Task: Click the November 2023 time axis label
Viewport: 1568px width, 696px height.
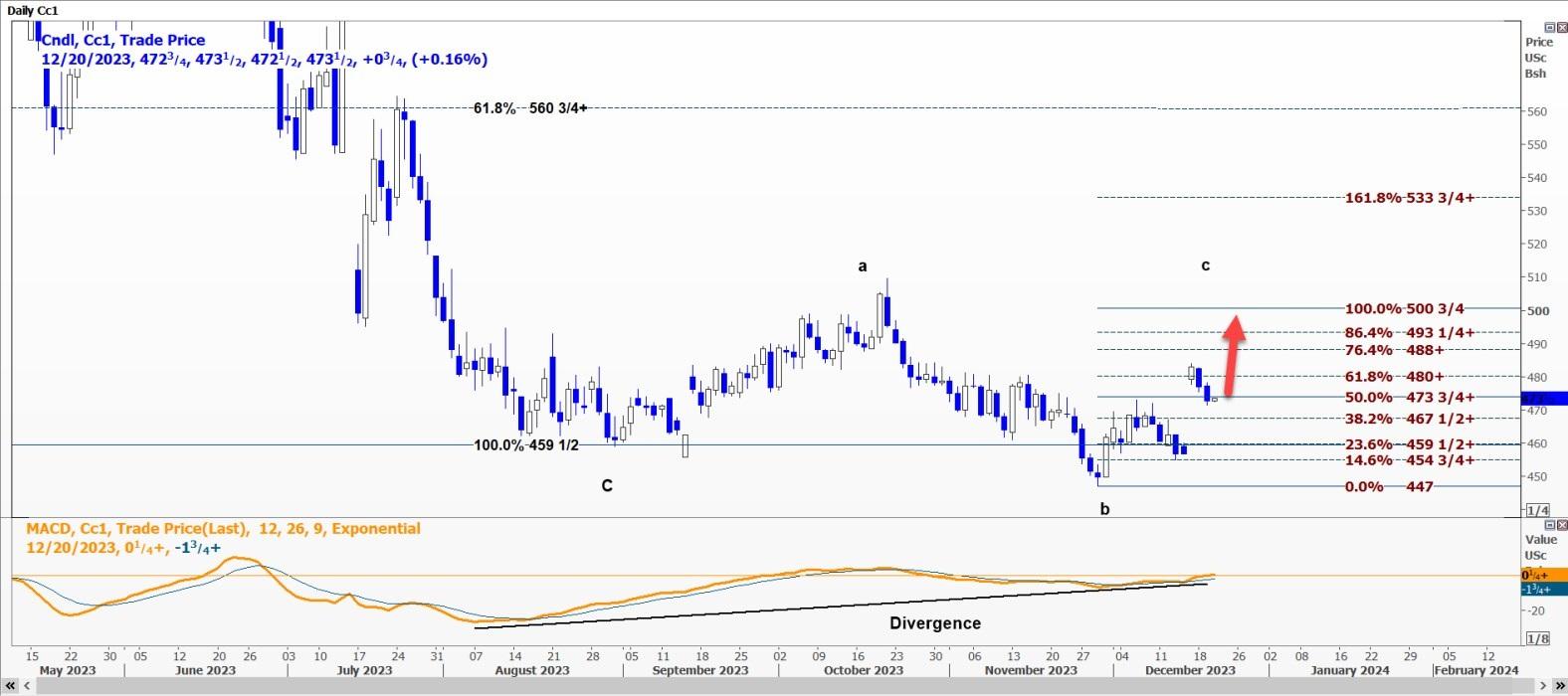Action: point(1031,670)
